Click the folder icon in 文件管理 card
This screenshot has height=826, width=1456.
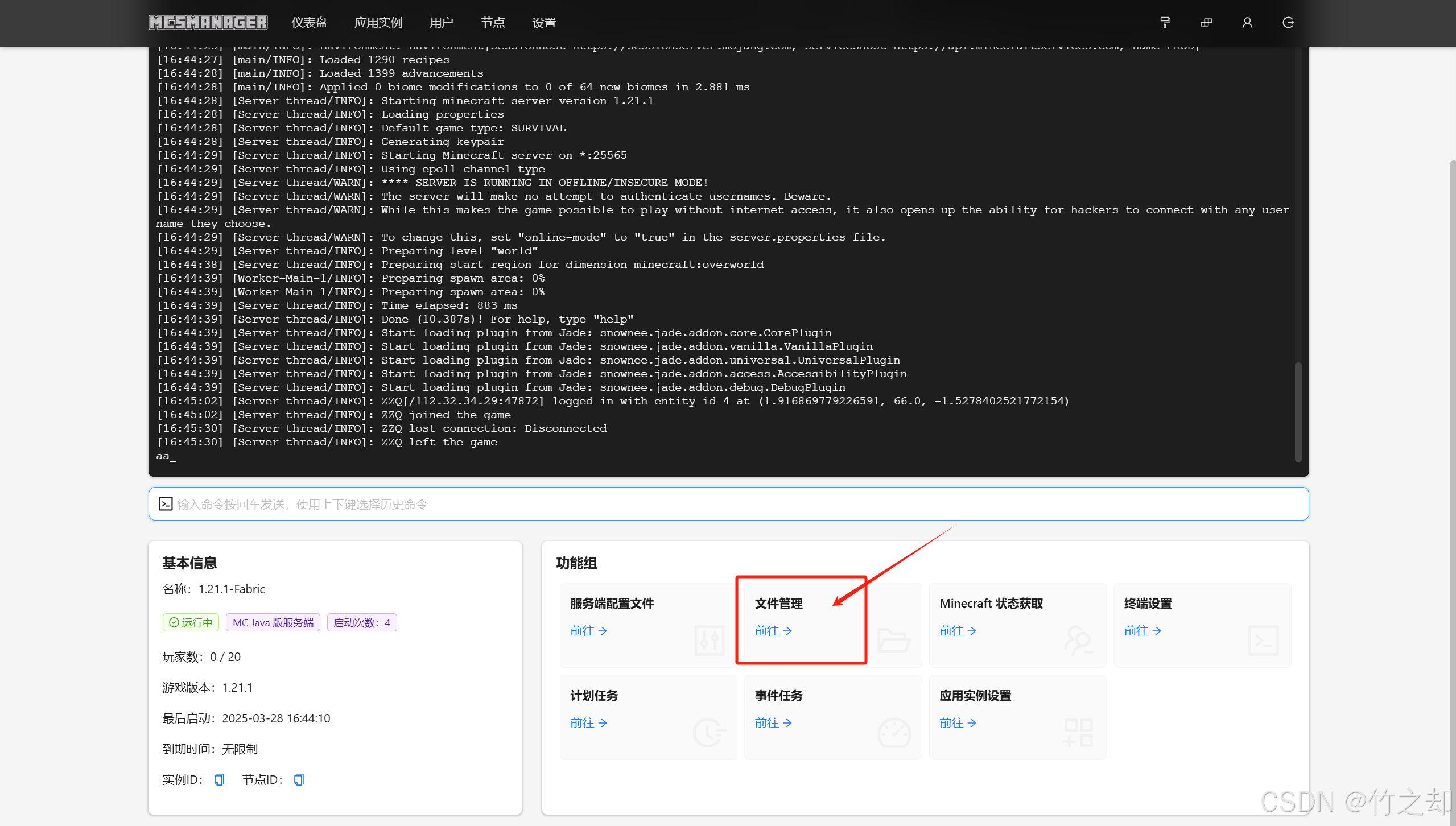click(x=893, y=641)
